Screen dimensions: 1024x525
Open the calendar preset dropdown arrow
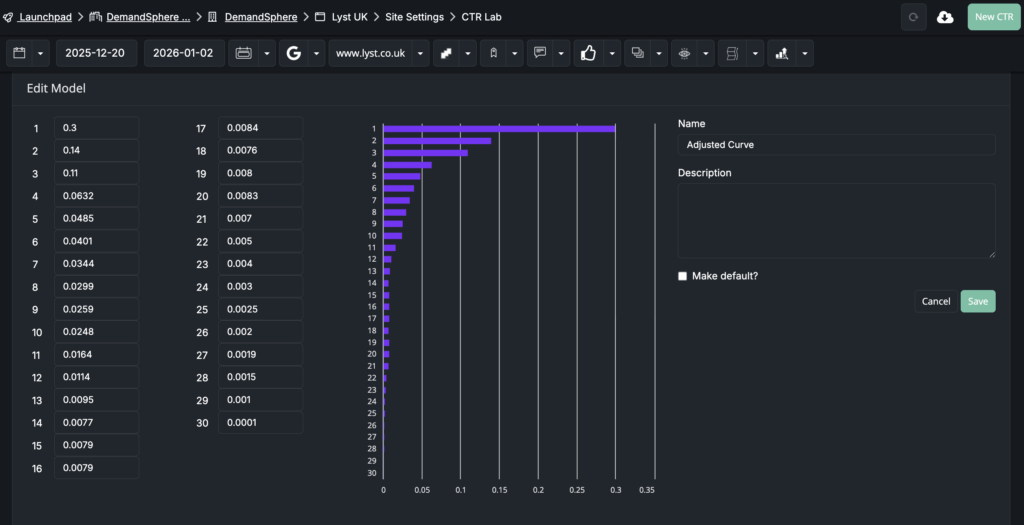point(41,53)
